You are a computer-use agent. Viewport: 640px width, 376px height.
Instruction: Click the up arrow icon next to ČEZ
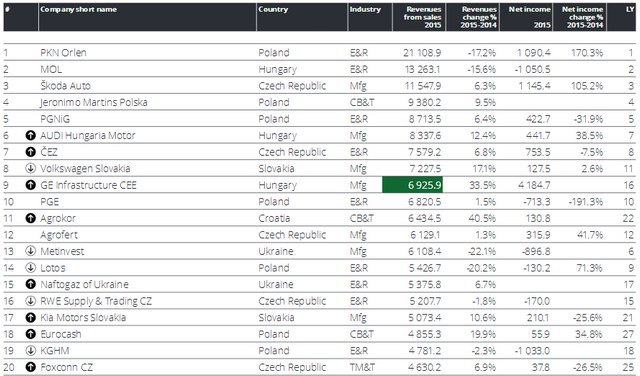click(x=30, y=152)
